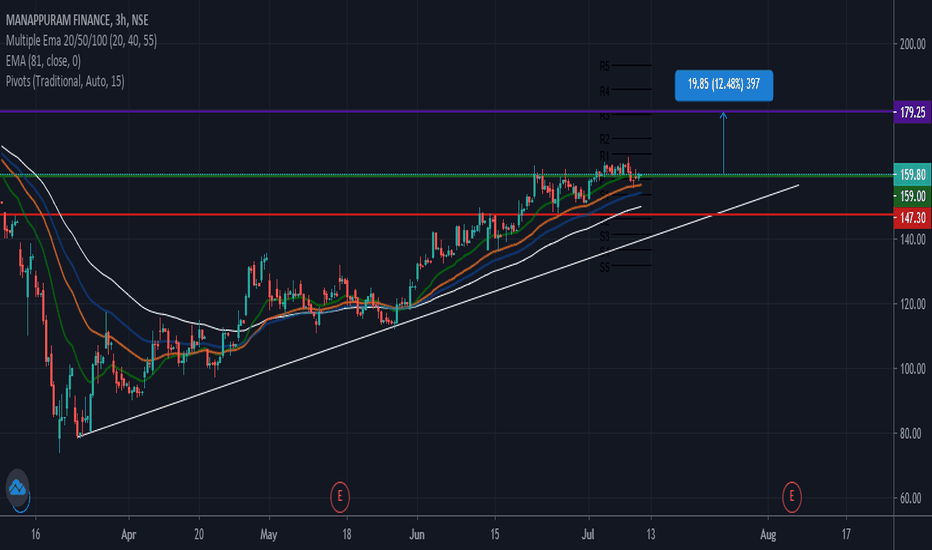
Task: Click the red 147.30 price label
Action: (x=912, y=218)
